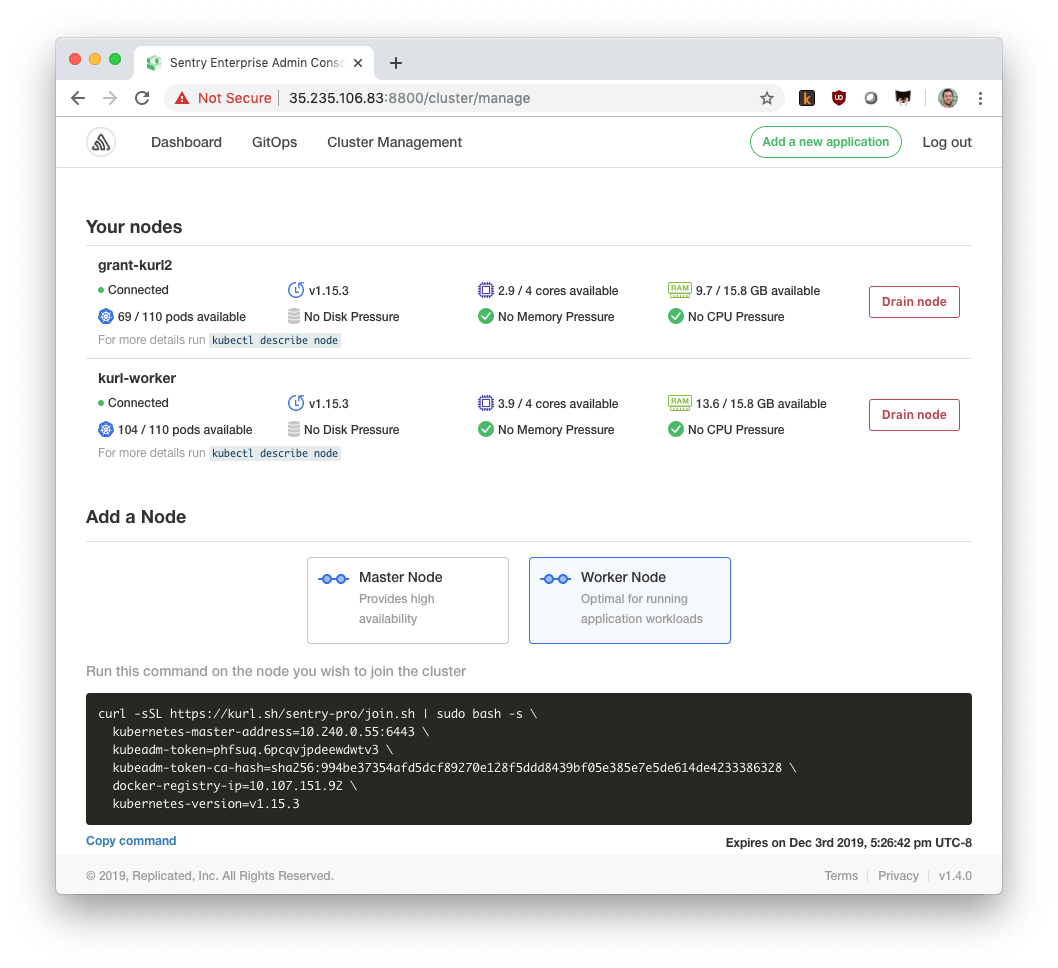Open the Chrome profile avatar
1058x968 pixels.
tap(948, 98)
